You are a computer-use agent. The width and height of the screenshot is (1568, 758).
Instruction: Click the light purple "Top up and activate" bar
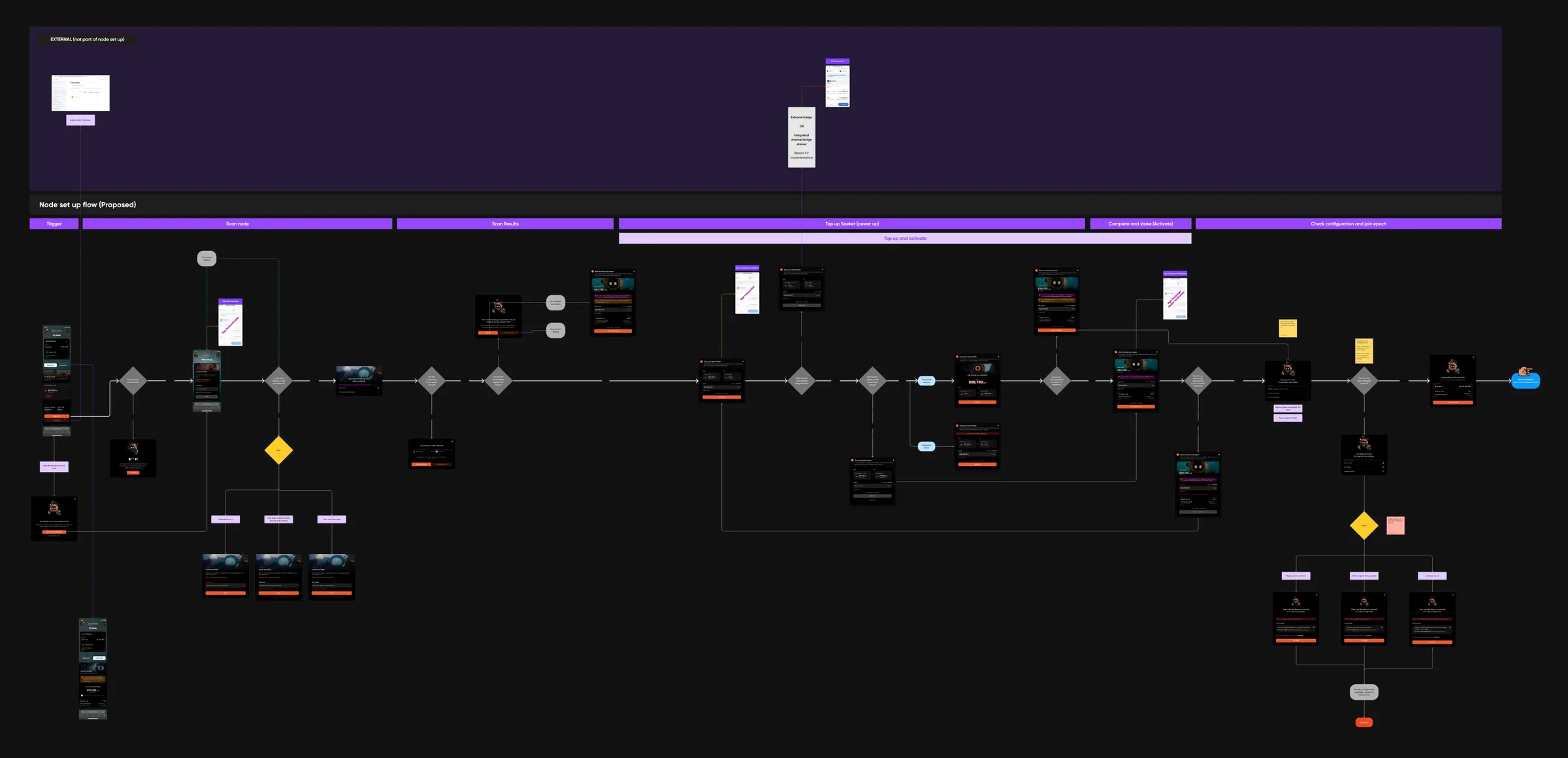[905, 239]
